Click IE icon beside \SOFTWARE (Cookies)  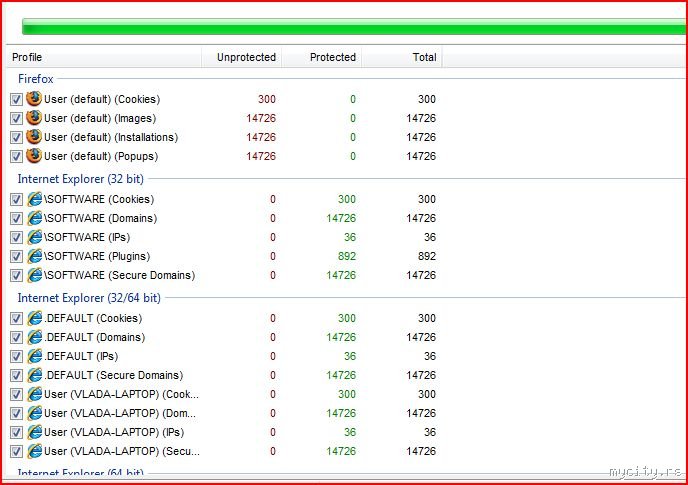35,199
